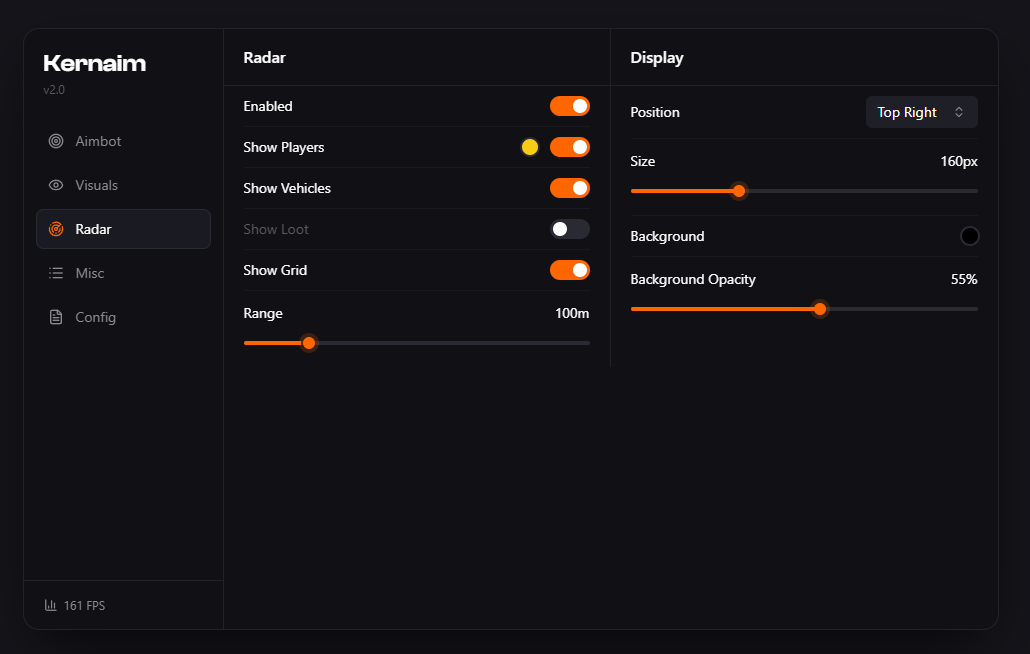Viewport: 1030px width, 654px height.
Task: Turn off the Show Players toggle
Action: coord(570,147)
